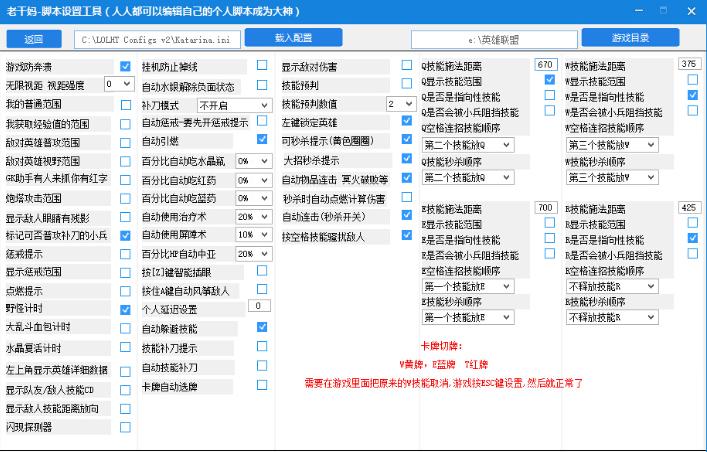Uncheck the 野怪计时 checkbox
This screenshot has width=707, height=452.
click(125, 310)
